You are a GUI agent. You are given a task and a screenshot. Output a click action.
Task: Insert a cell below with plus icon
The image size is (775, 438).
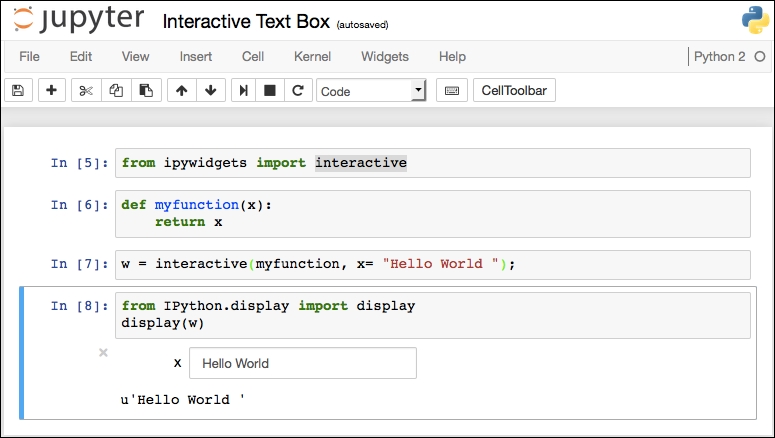pyautogui.click(x=51, y=90)
